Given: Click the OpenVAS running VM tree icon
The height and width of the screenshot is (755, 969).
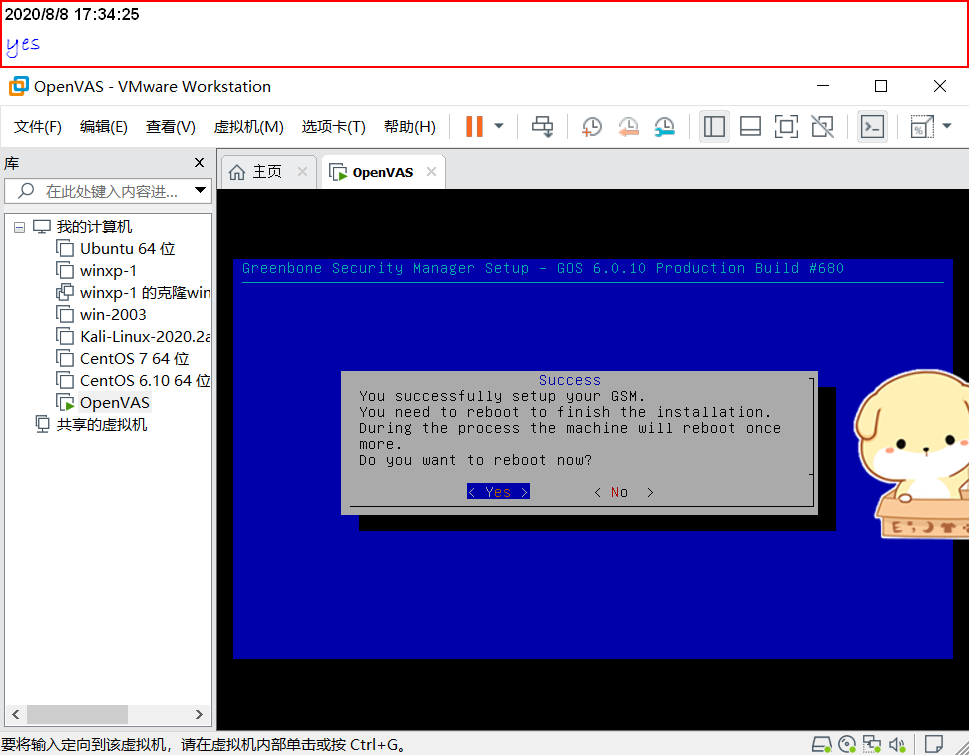Looking at the screenshot, I should [66, 403].
